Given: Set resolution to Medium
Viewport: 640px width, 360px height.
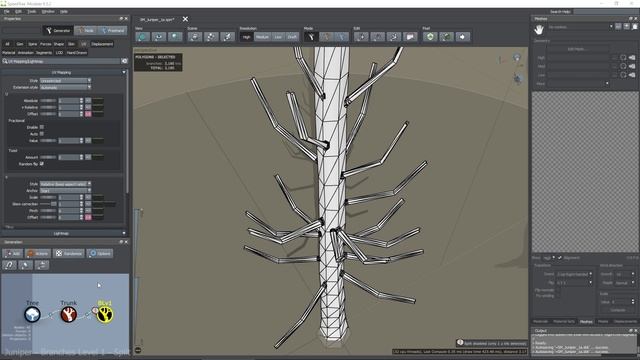Looking at the screenshot, I should (262, 37).
